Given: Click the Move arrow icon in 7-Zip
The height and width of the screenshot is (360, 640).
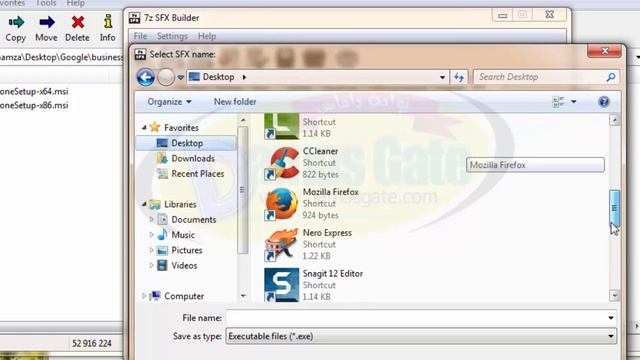Looking at the screenshot, I should (47, 22).
